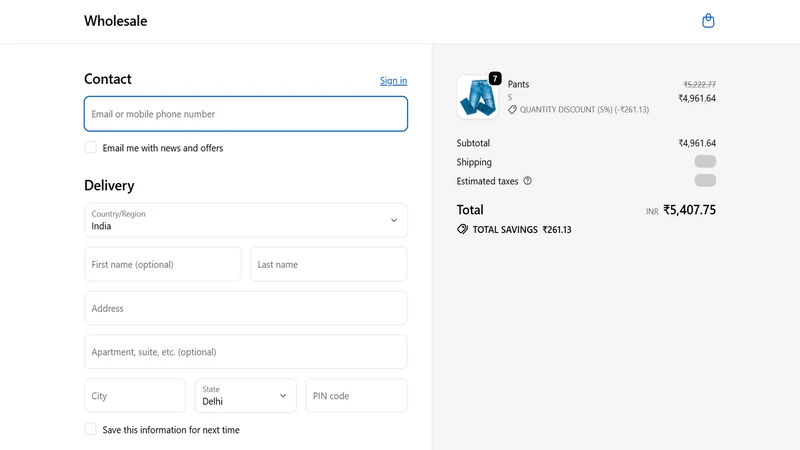Viewport: 800px width, 450px height.
Task: Click the Shipping label
Action: 474,162
